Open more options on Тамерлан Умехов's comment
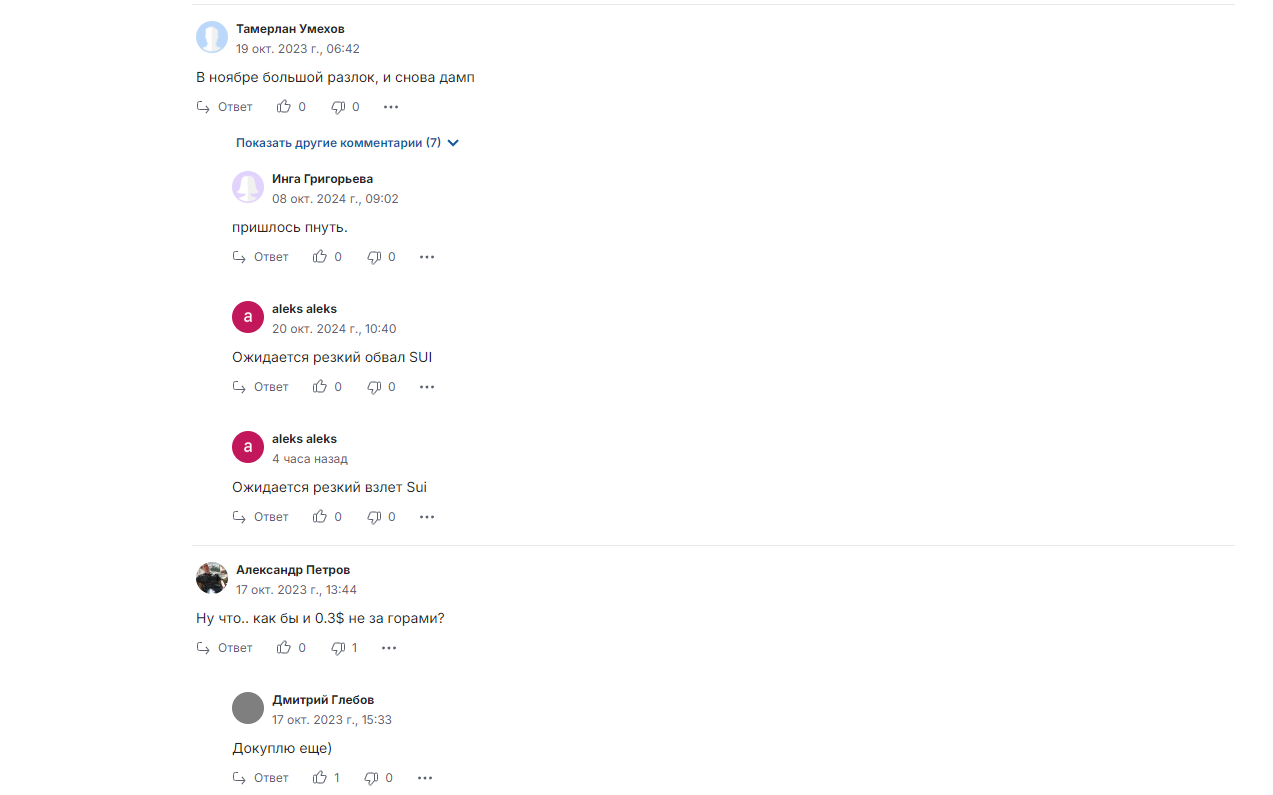The height and width of the screenshot is (795, 1273). coord(391,107)
